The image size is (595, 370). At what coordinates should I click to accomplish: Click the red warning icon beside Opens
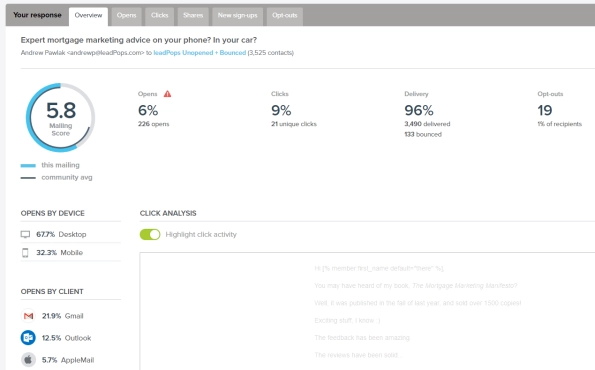click(x=167, y=94)
